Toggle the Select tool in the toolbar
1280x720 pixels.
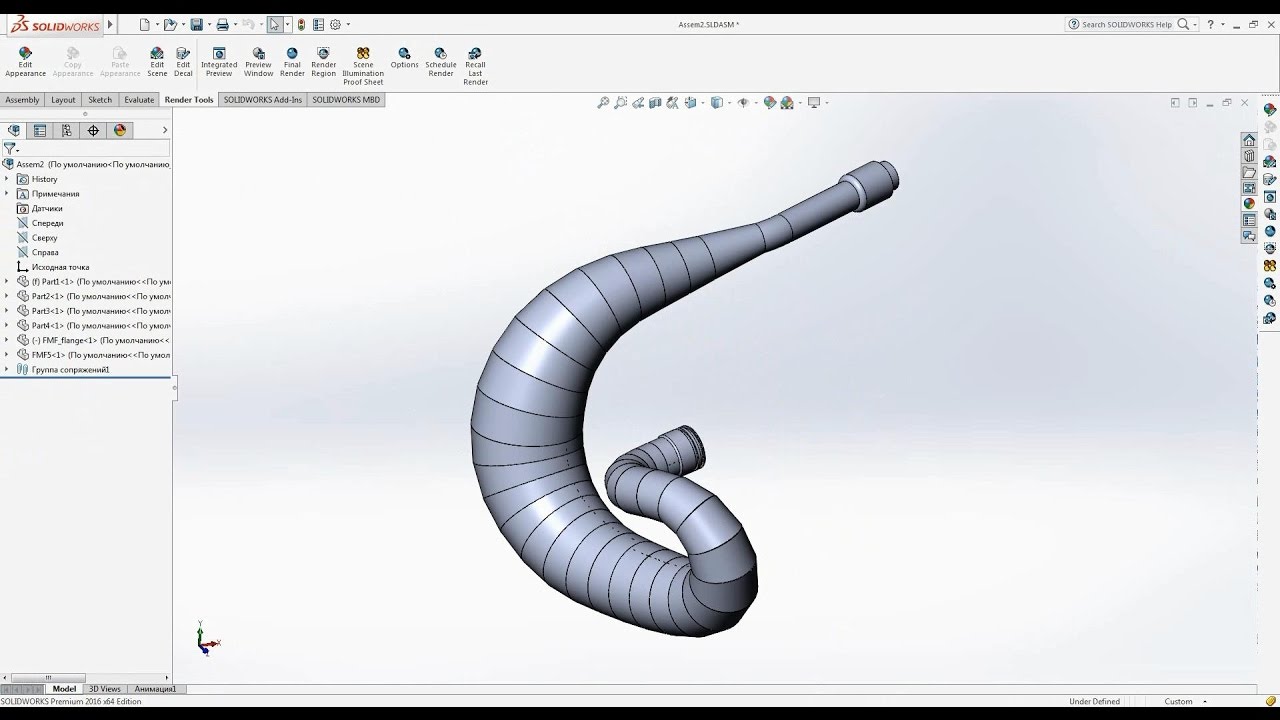[274, 24]
